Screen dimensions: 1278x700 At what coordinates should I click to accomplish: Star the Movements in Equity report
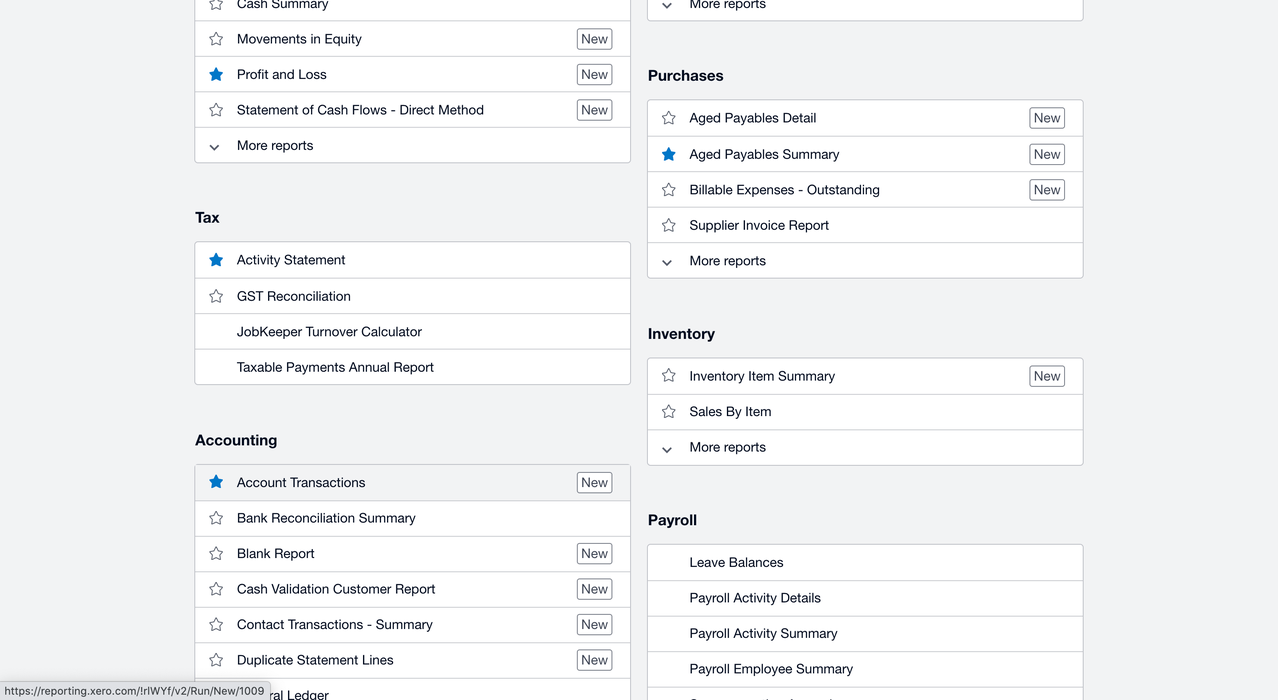[x=216, y=39]
